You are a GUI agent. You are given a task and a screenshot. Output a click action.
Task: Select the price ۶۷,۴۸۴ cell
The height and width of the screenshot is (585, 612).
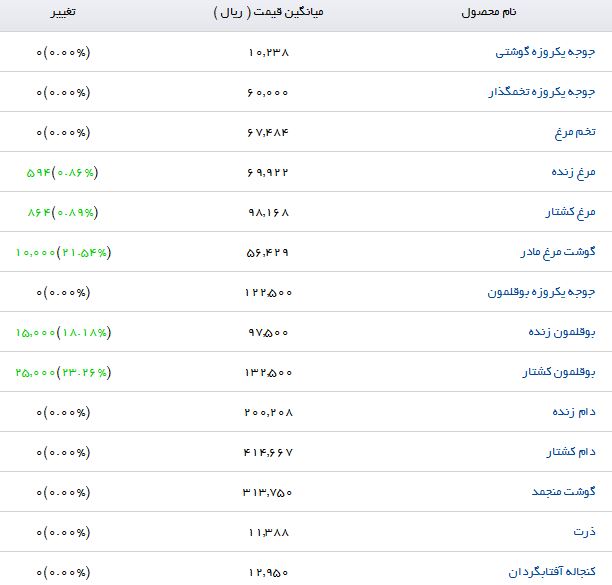(268, 133)
